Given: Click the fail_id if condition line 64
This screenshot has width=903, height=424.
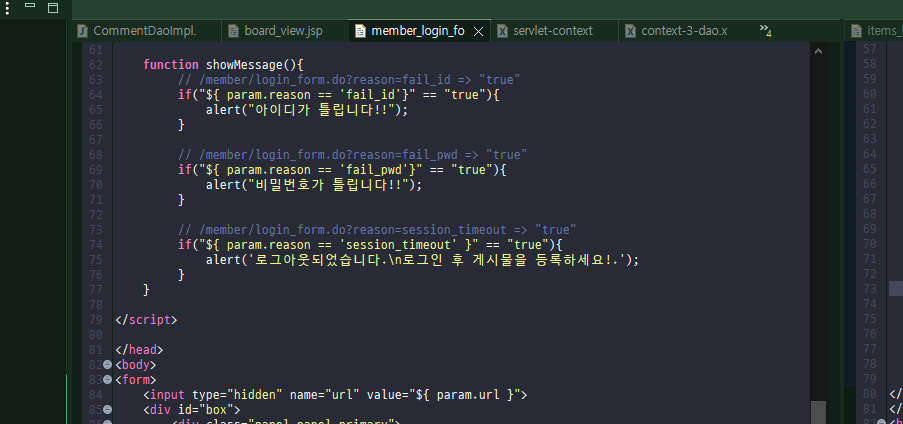Looking at the screenshot, I should (x=339, y=94).
